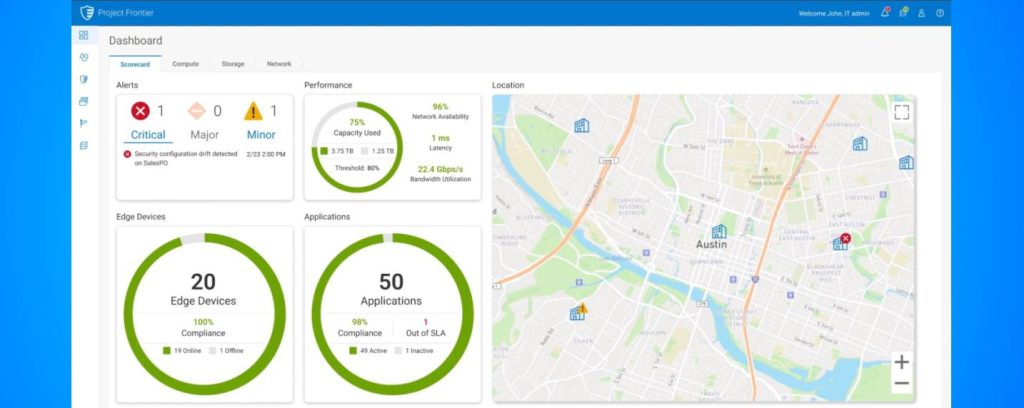The image size is (1024, 408).
Task: Click the building marker above Austin label
Action: 718,230
